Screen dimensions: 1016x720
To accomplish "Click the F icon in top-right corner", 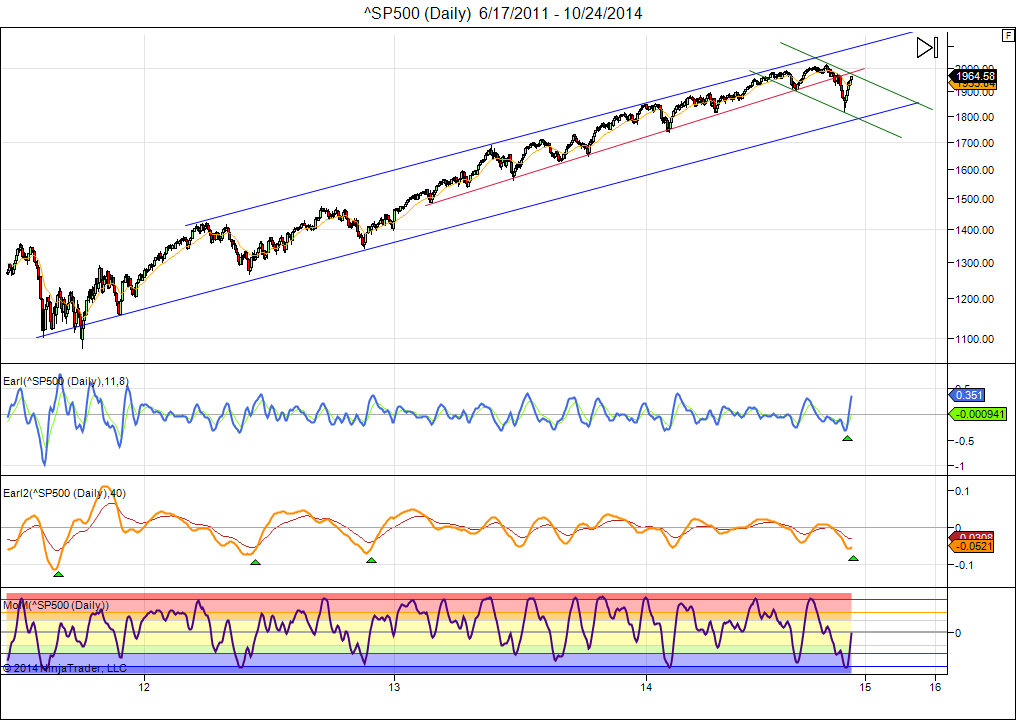I will 1007,35.
